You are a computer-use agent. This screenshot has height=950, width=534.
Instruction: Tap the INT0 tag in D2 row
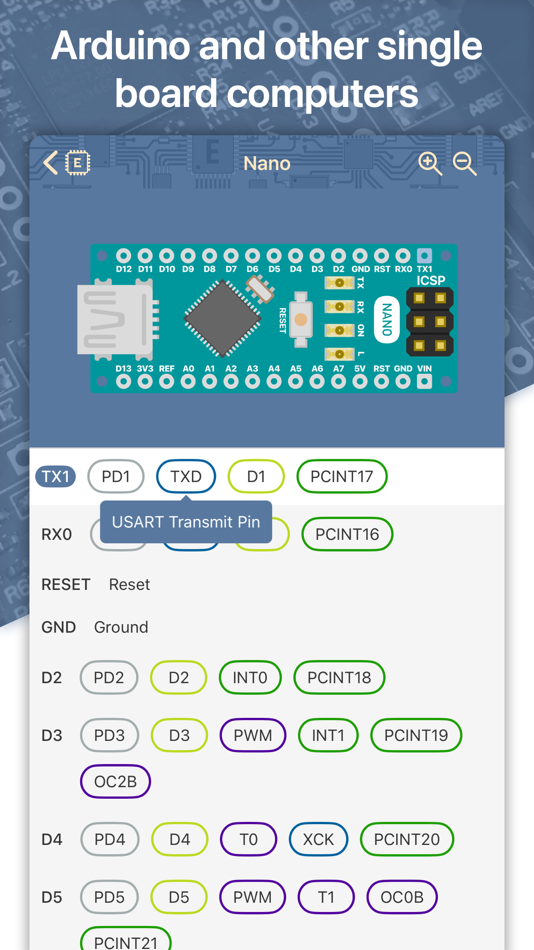(x=250, y=677)
